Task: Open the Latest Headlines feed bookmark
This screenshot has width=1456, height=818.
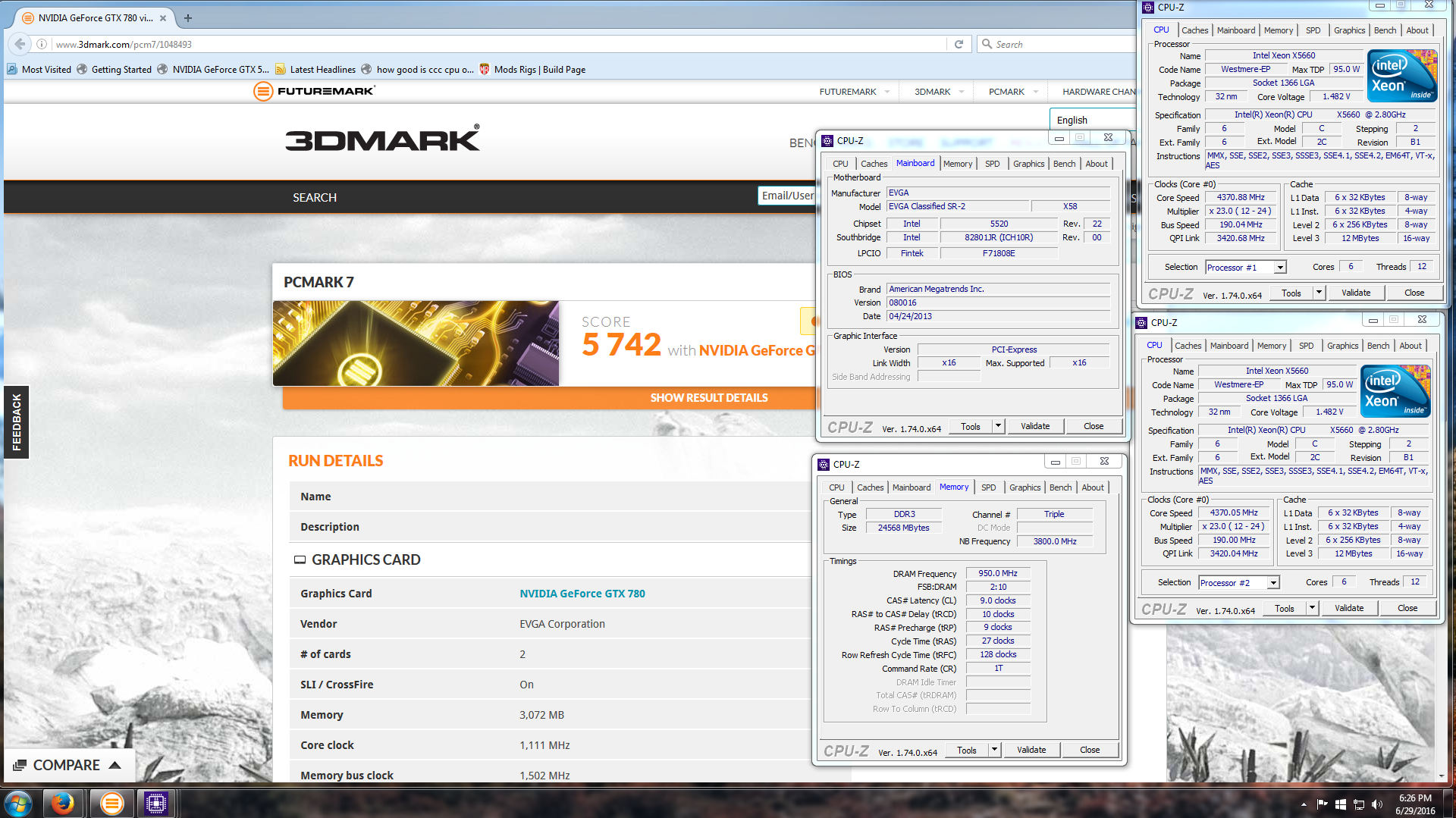Action: click(315, 69)
